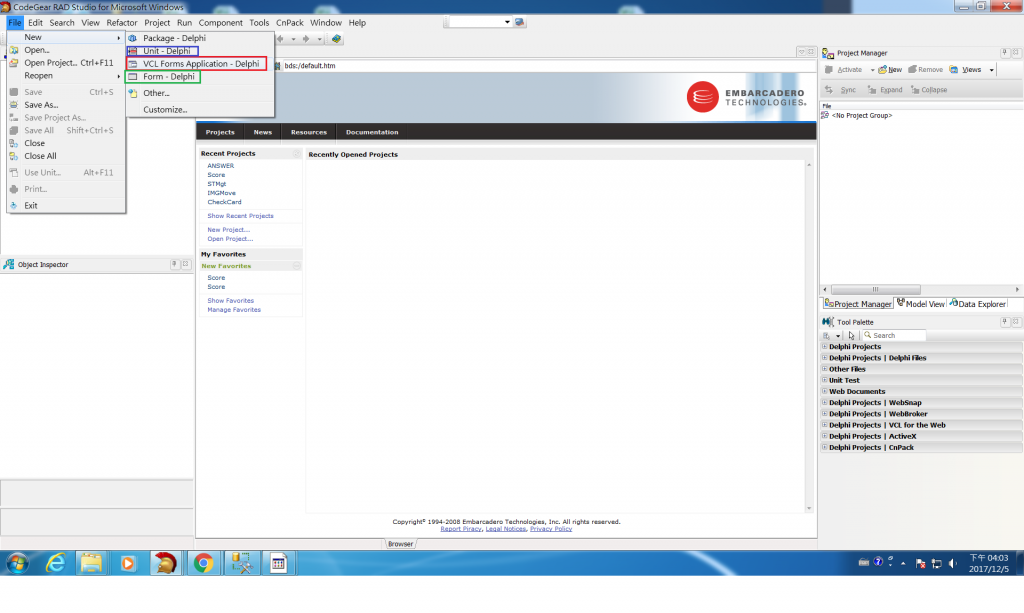Click Show Recent Projects link
Viewport: 1024px width, 613px height.
coord(240,216)
